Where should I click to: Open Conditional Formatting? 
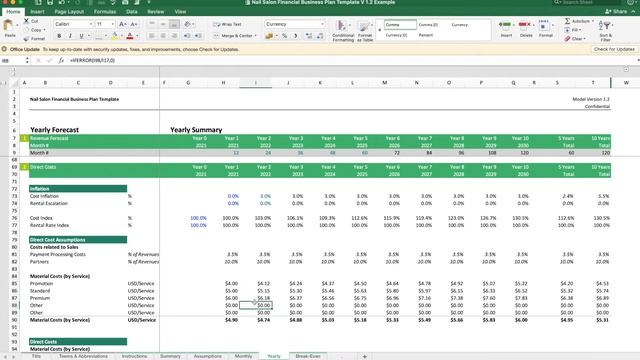point(342,31)
